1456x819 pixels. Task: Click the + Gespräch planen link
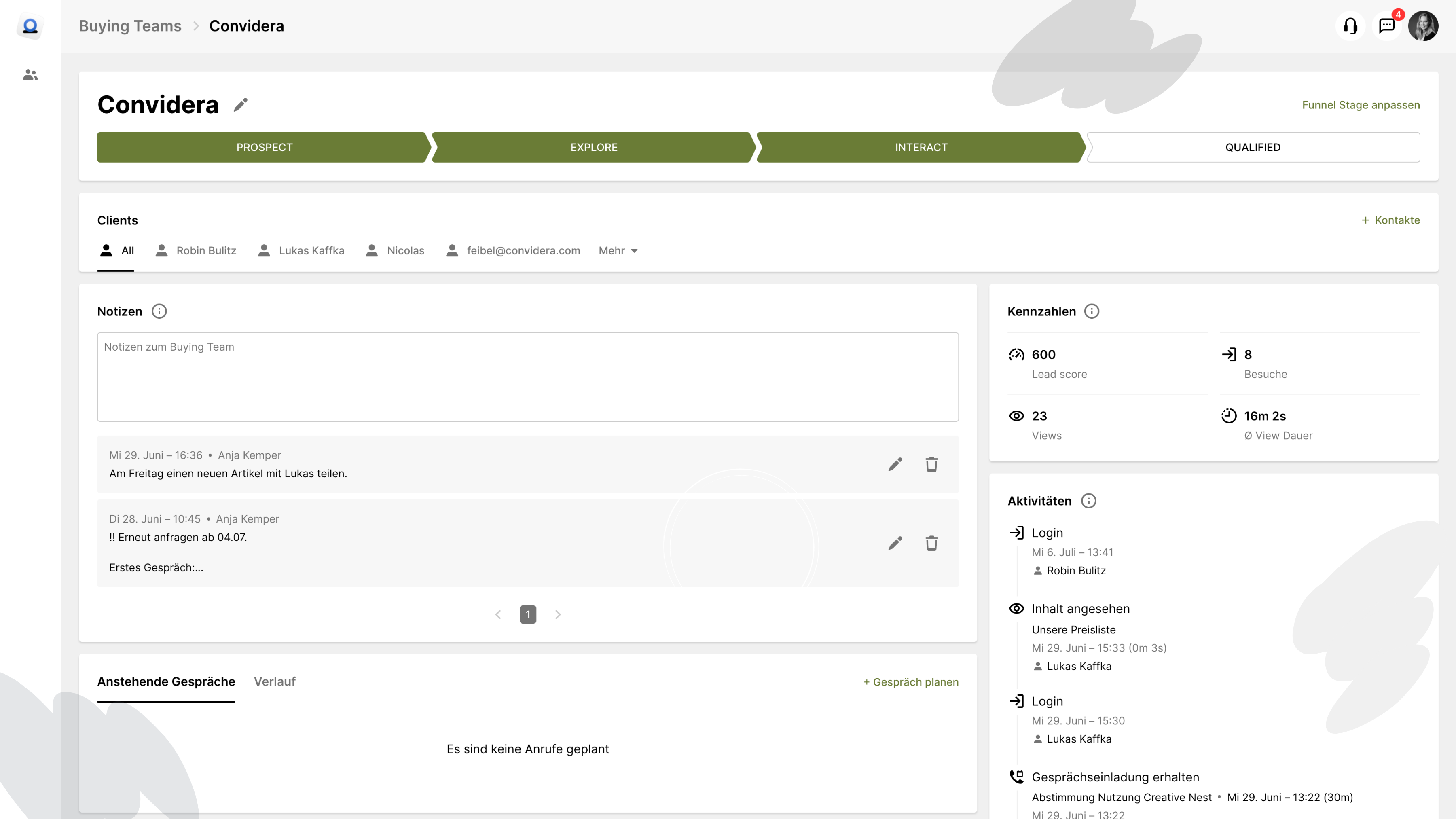910,682
